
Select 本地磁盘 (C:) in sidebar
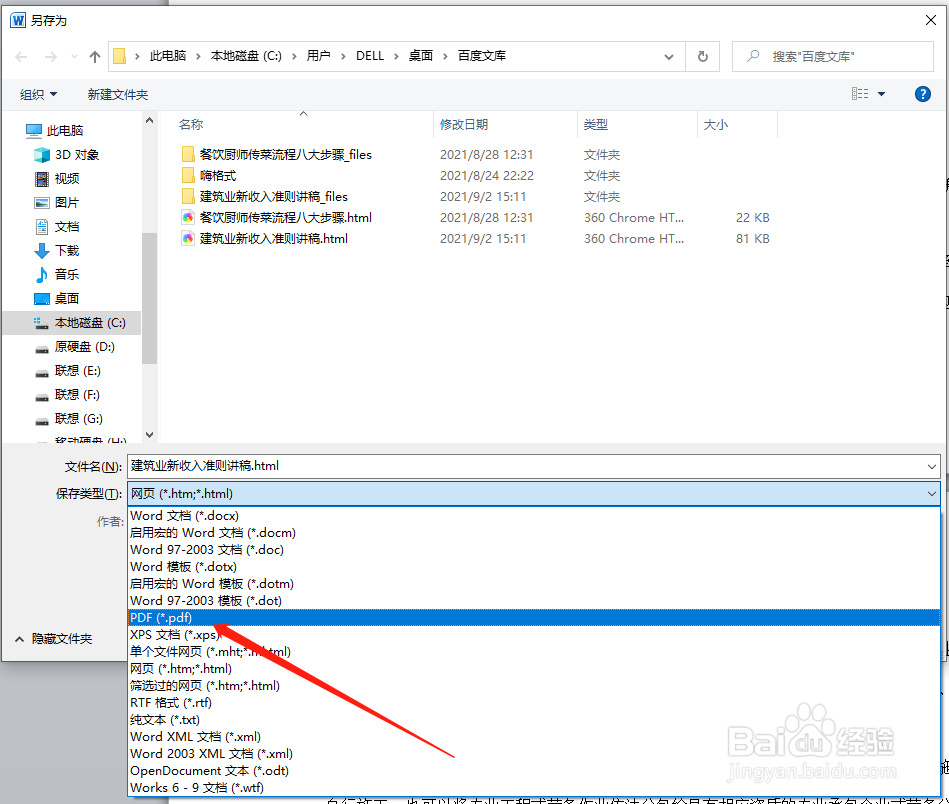click(73, 323)
